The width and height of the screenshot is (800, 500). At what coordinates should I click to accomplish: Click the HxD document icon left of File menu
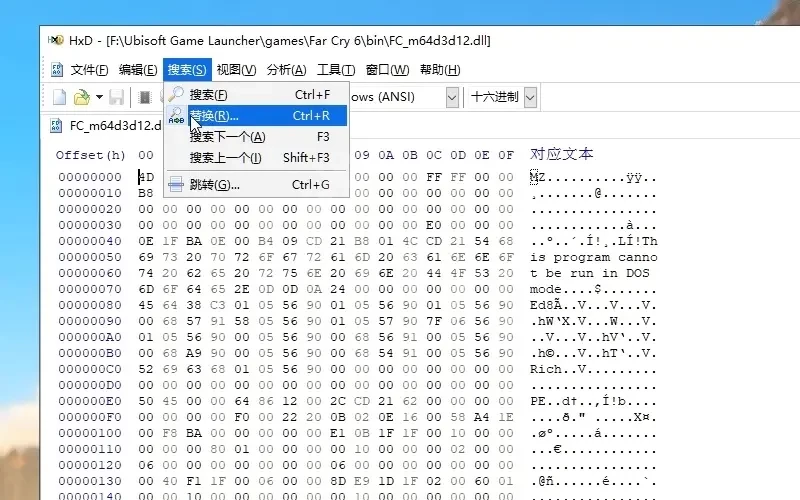click(58, 70)
